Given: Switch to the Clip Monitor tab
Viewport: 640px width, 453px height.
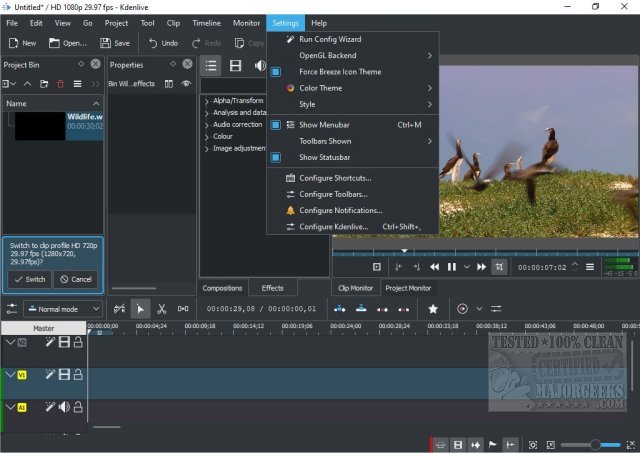Looking at the screenshot, I should (355, 288).
